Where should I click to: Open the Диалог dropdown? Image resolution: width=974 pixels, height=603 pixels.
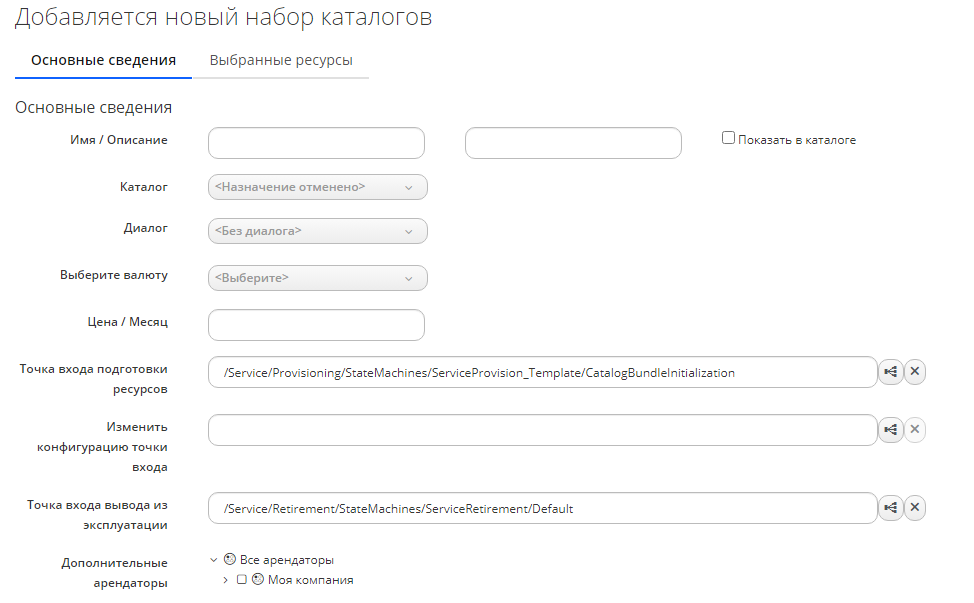click(317, 231)
